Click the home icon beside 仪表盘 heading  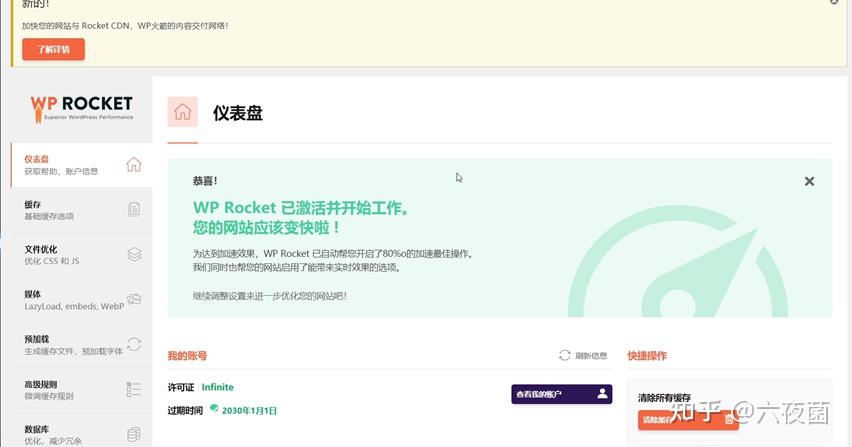(x=183, y=112)
